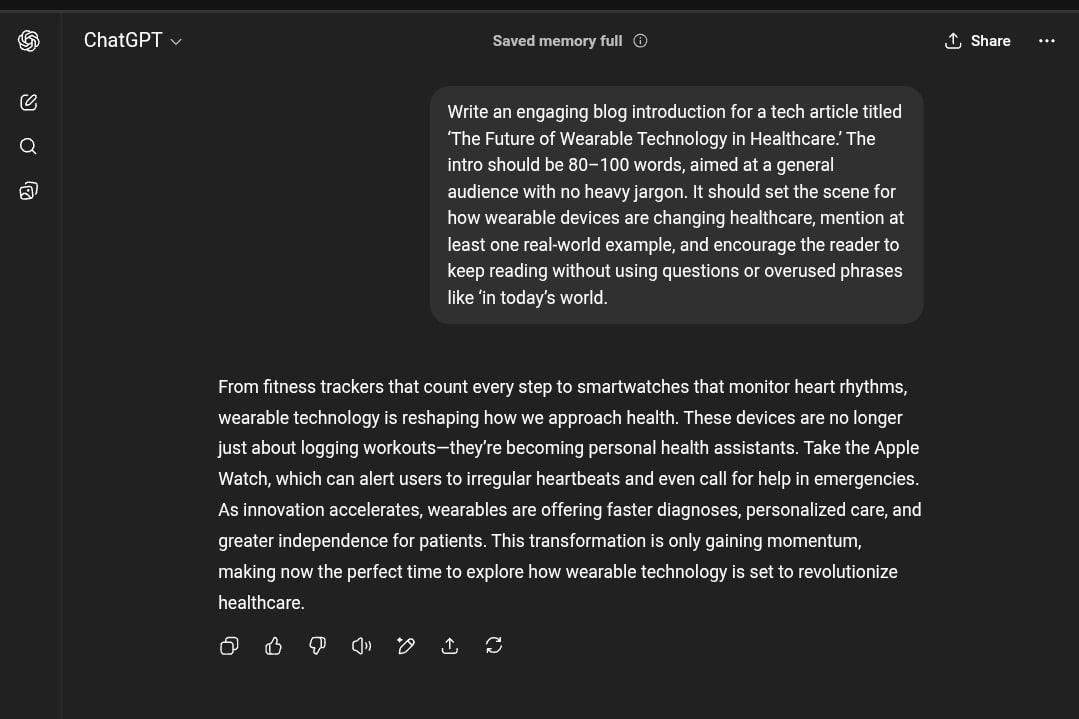Viewport: 1079px width, 719px height.
Task: Start a new chat with the compose icon
Action: [x=28, y=103]
